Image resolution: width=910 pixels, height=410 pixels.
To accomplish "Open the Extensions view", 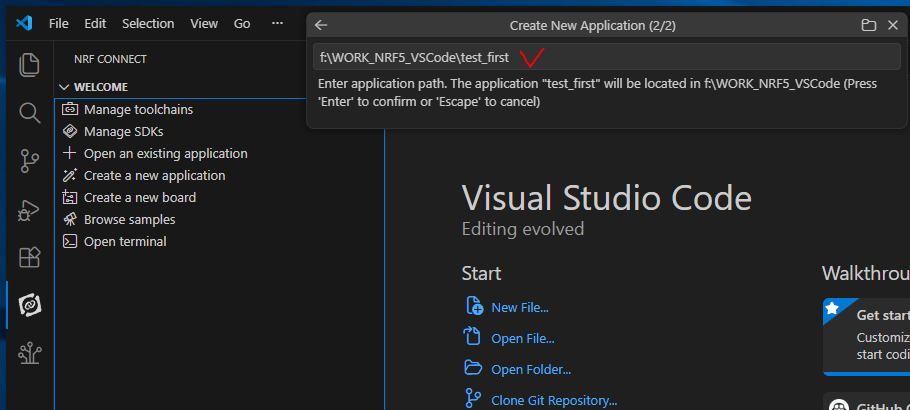I will [x=30, y=257].
